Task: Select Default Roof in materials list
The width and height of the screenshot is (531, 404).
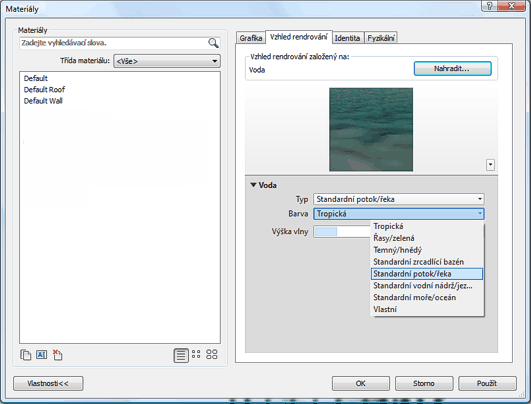Action: 44,90
